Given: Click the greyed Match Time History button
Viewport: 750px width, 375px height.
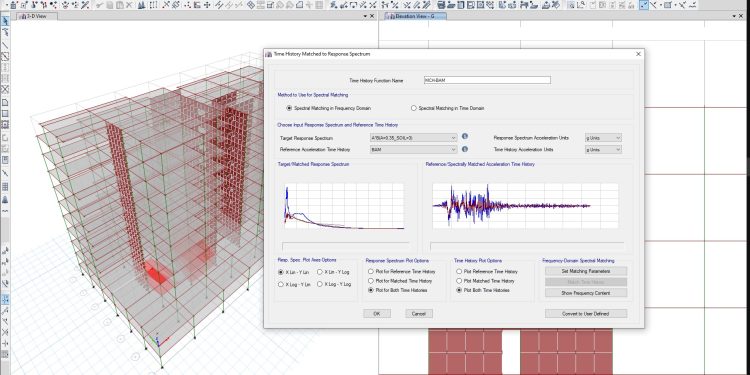Looking at the screenshot, I should tap(586, 282).
